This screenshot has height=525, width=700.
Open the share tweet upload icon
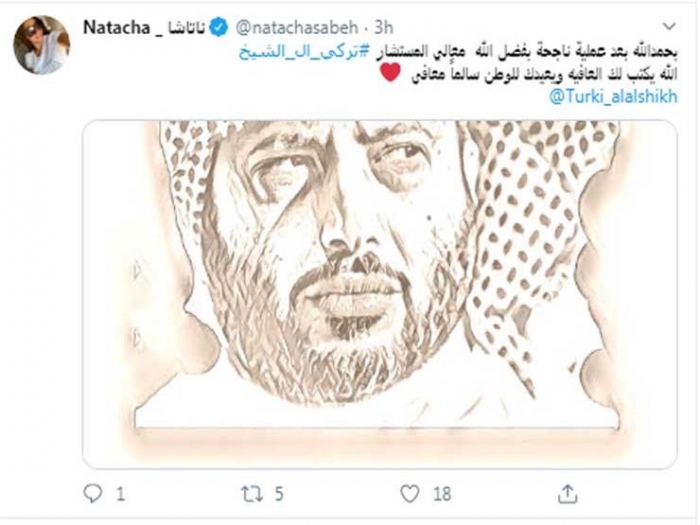[x=567, y=494]
